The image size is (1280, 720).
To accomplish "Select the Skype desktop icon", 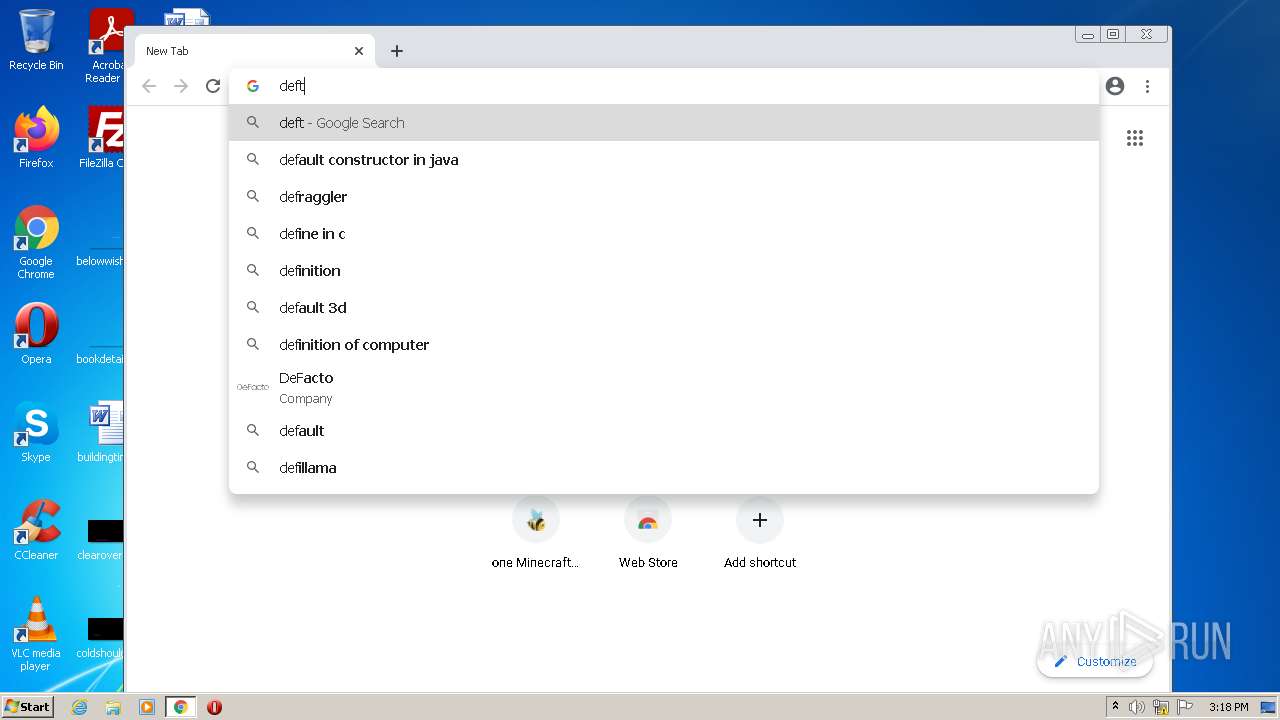I will (x=36, y=432).
